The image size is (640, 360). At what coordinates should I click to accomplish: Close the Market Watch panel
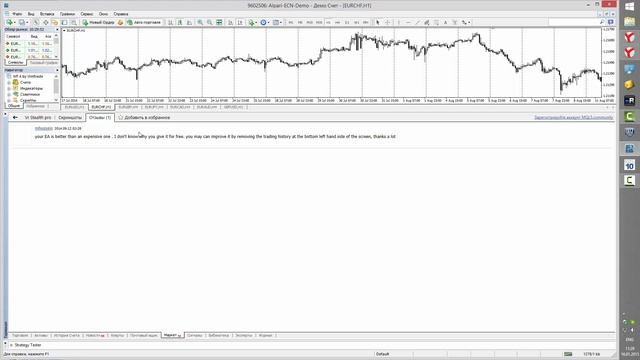coord(57,30)
